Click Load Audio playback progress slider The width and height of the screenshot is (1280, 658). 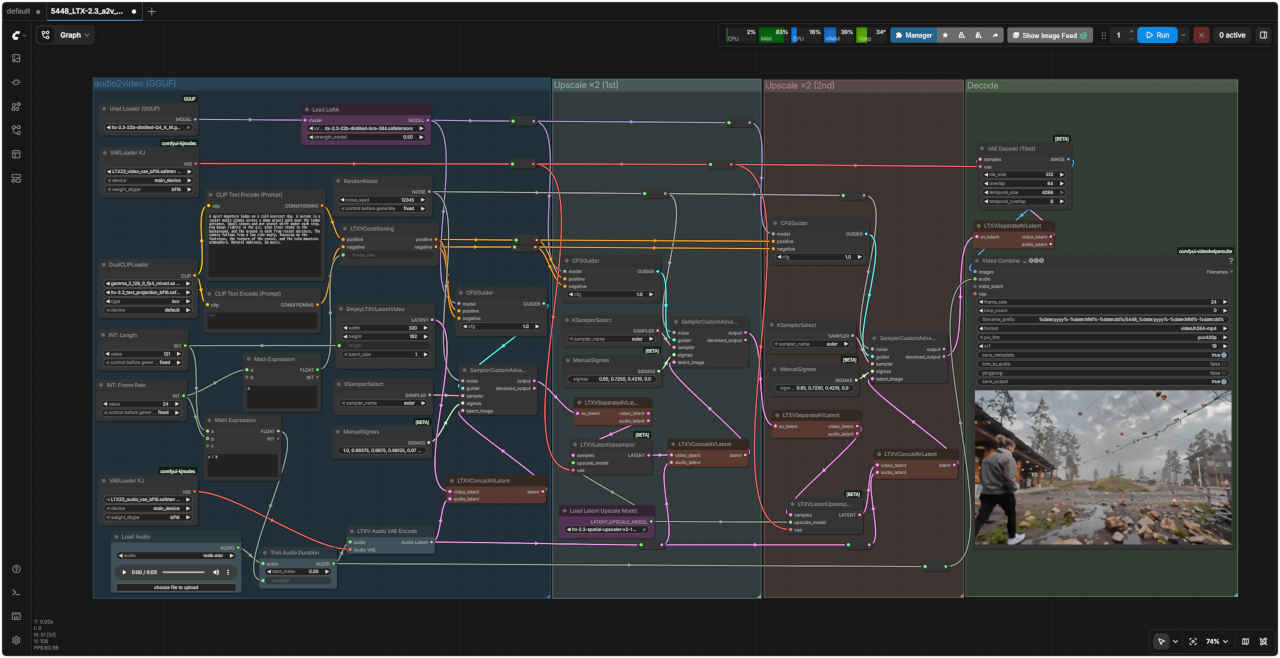pyautogui.click(x=182, y=572)
